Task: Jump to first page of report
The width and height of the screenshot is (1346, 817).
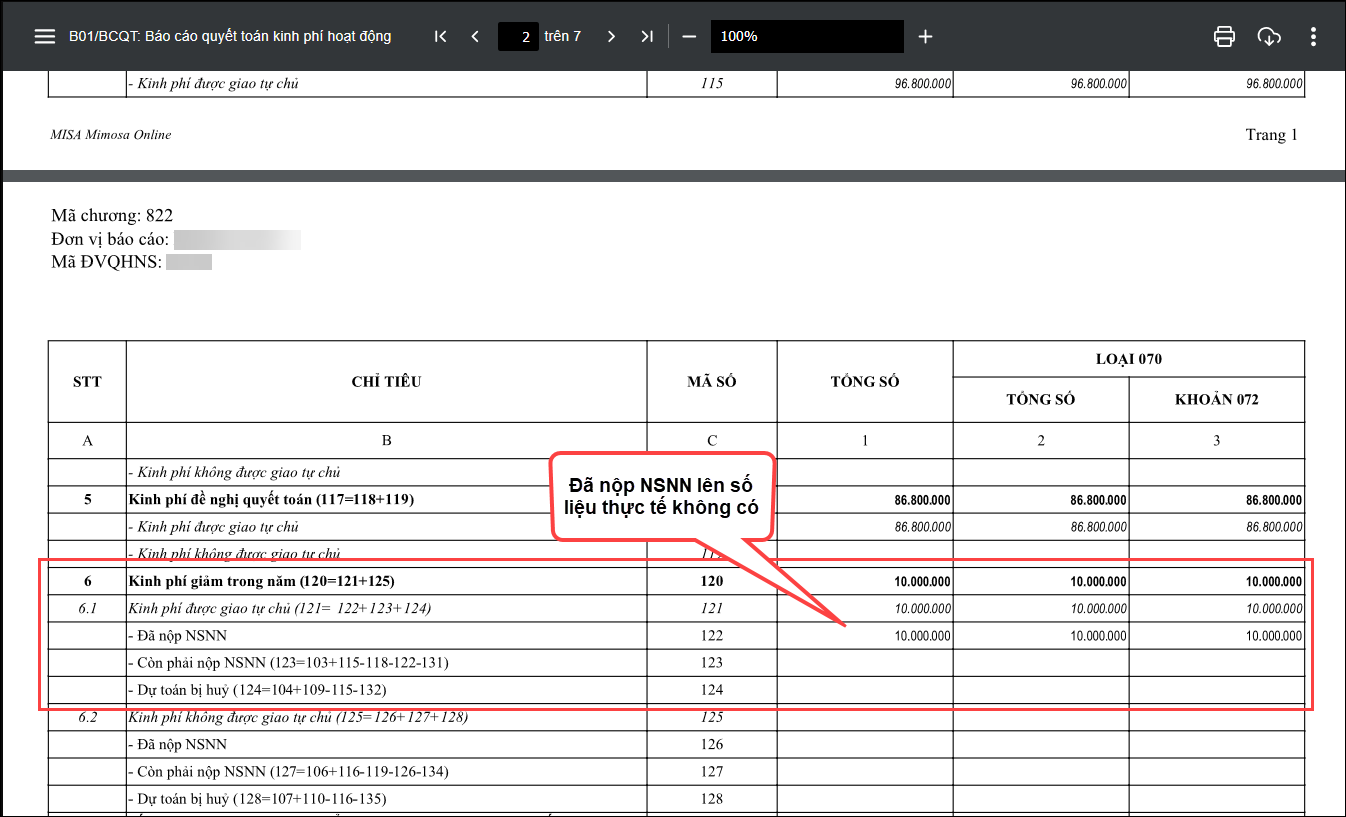Action: 440,36
